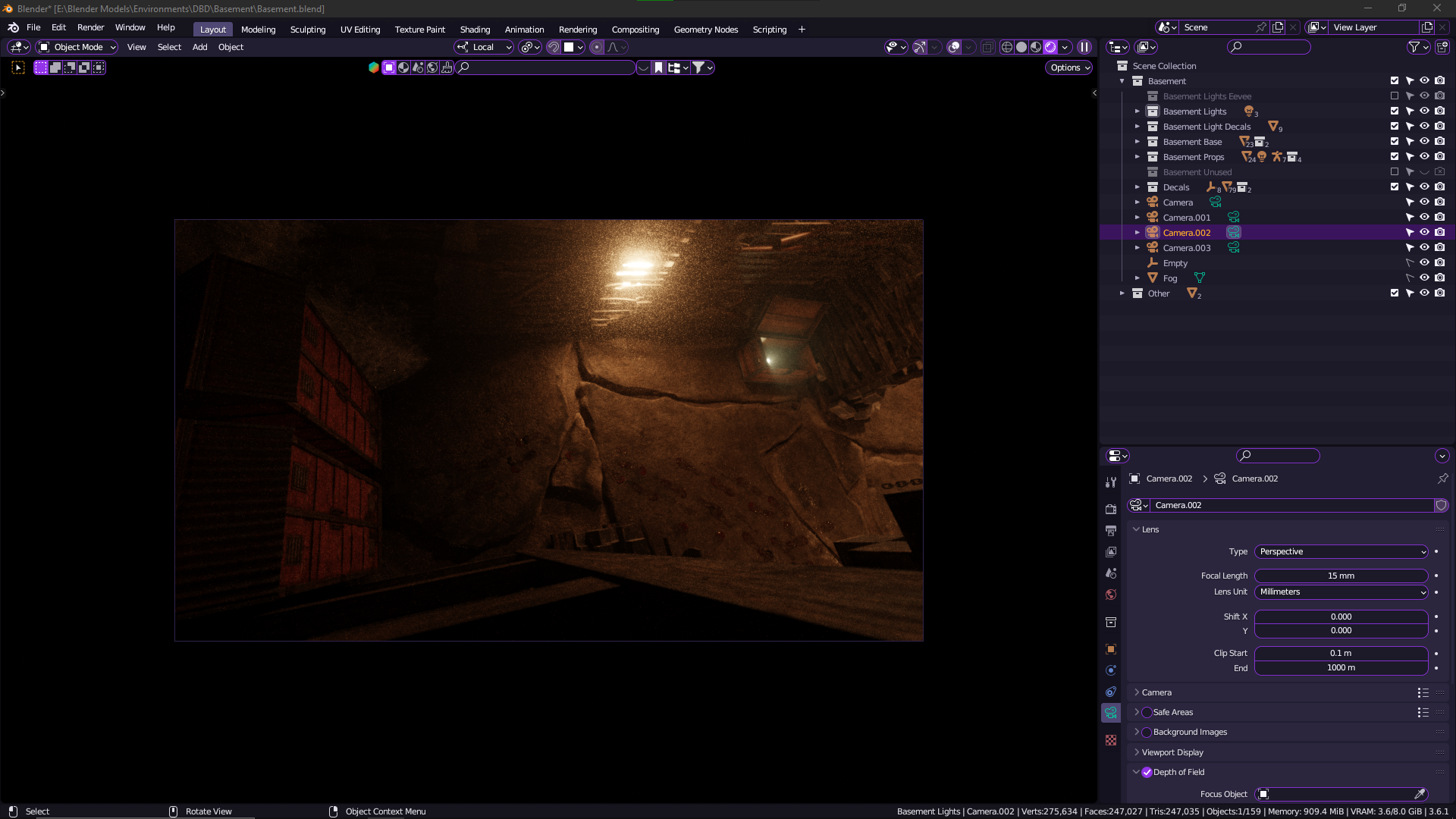Switch to the Geometry Nodes workspace

(705, 30)
